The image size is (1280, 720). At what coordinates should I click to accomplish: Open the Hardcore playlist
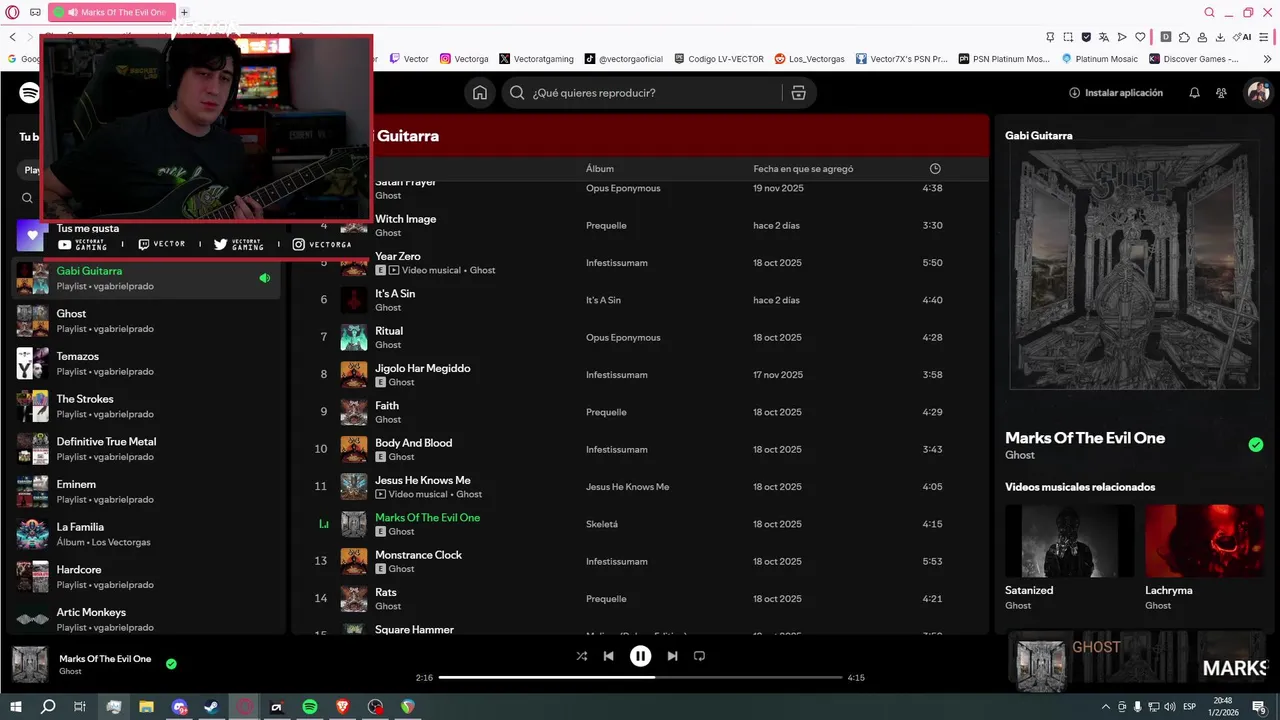[x=146, y=577]
